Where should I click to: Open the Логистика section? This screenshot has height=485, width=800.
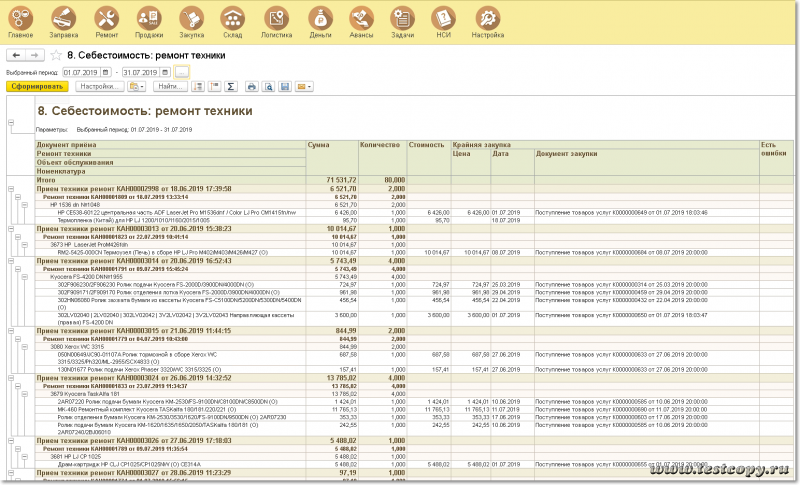[x=277, y=23]
